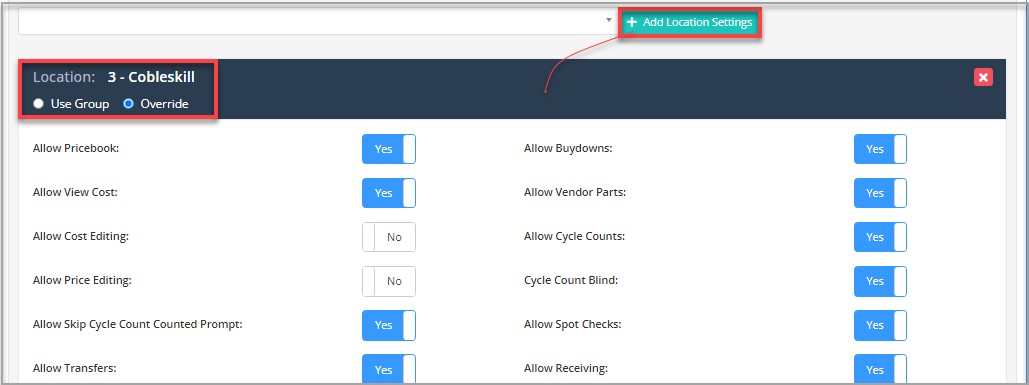Click the 'Allow Transfers:' label
Viewport: 1029px width, 385px height.
(x=75, y=368)
